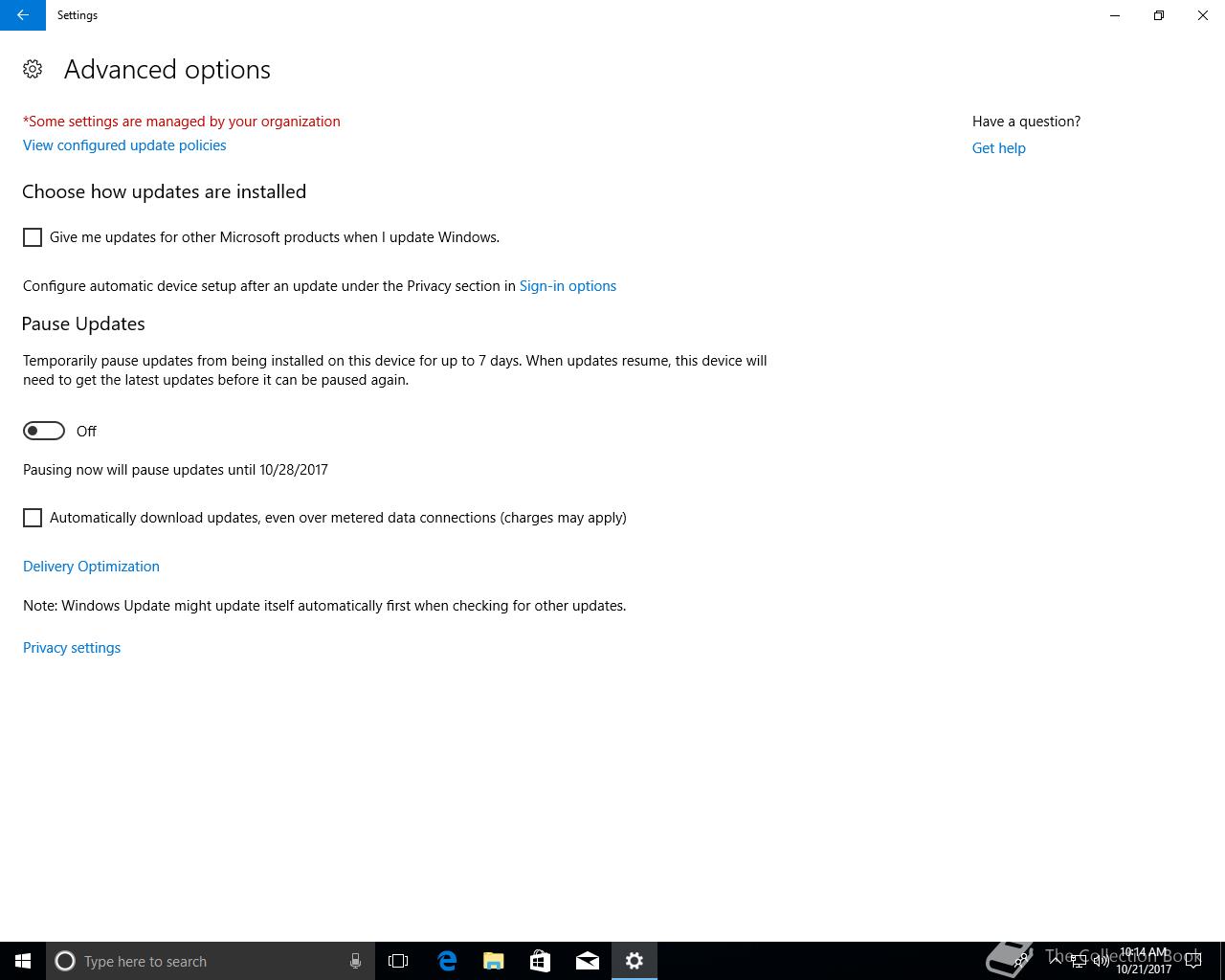Click the 'Pausing now will pause updates until 10/28/2017' text

coord(175,470)
